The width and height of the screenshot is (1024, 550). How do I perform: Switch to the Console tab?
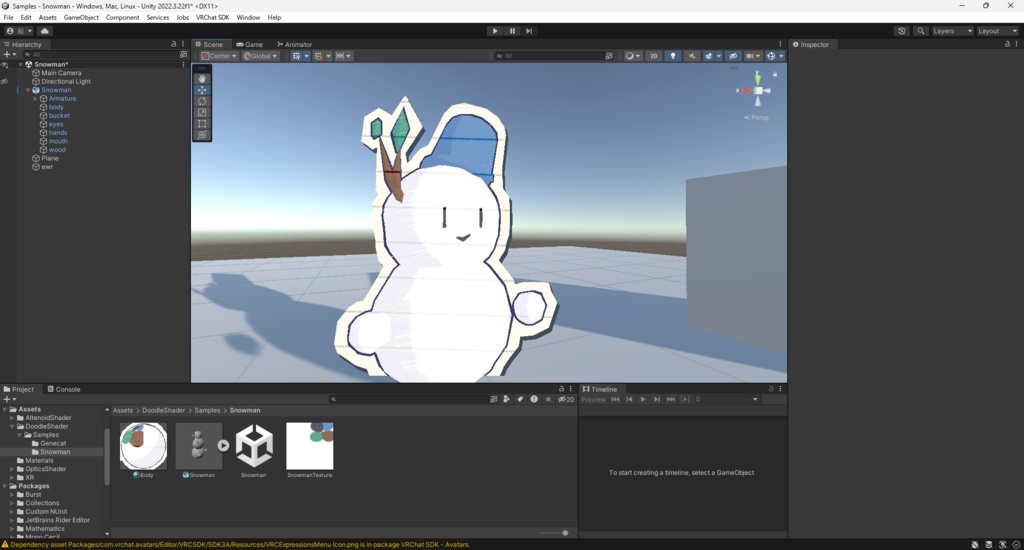[x=64, y=389]
